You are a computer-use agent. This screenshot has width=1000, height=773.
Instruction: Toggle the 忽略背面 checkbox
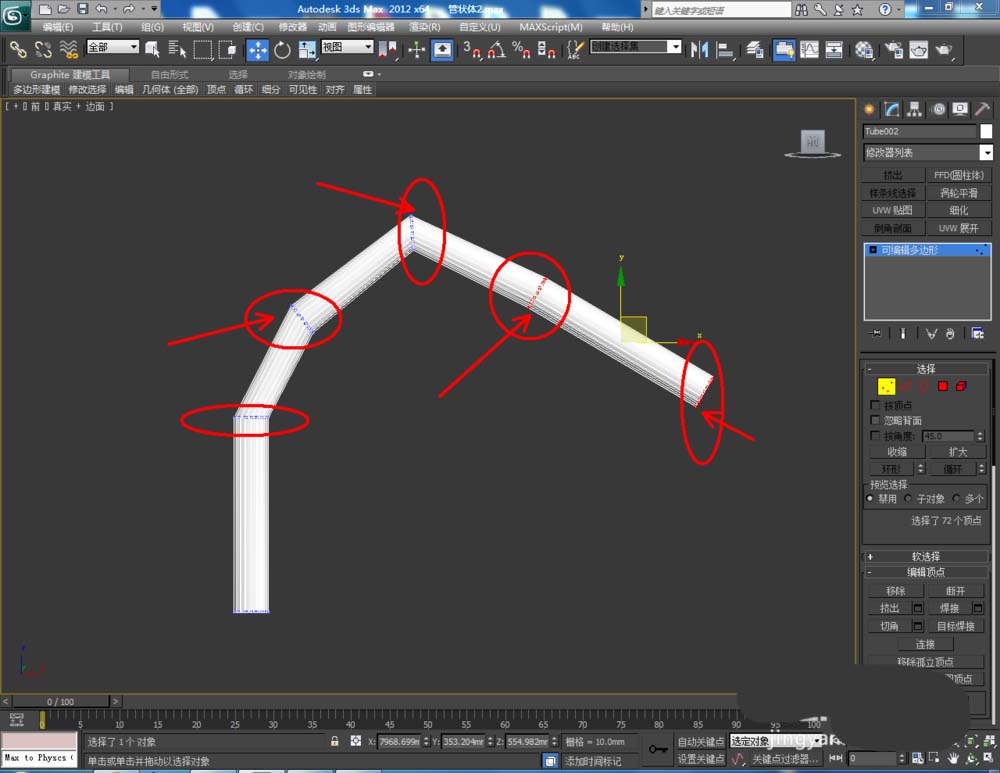pos(876,421)
